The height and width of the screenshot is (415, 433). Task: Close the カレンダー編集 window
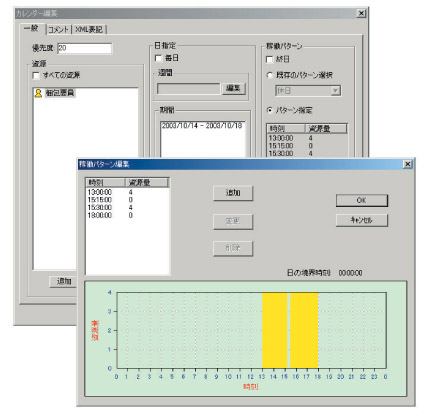click(x=361, y=13)
